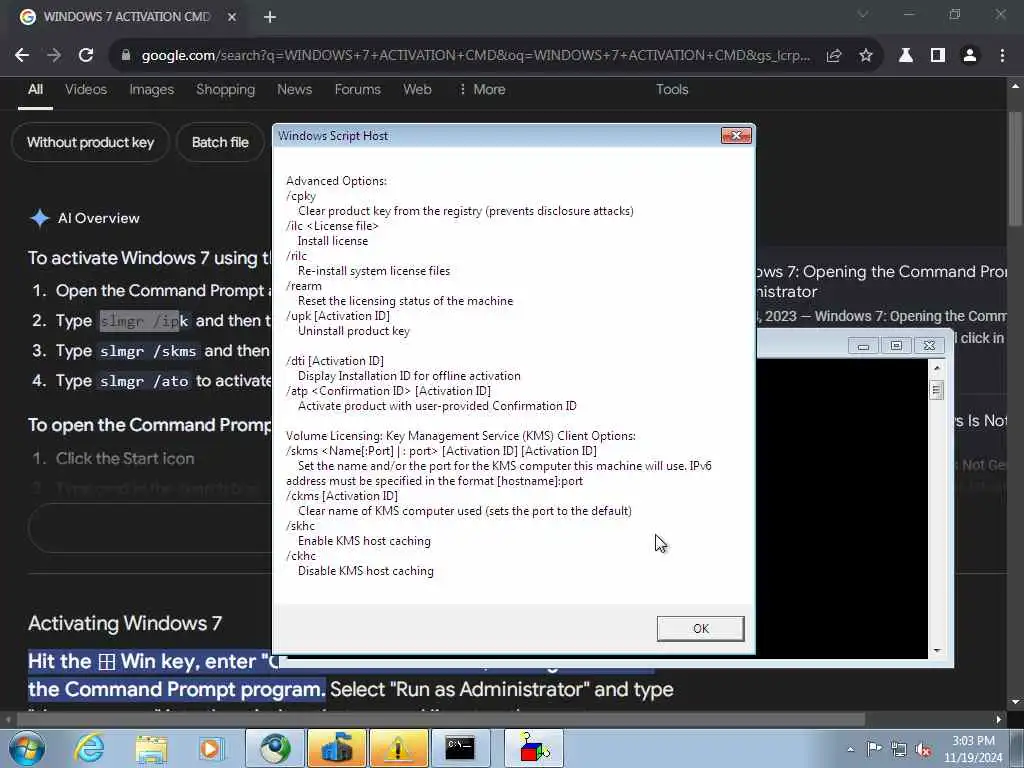Open the Chrome profile menu
The height and width of the screenshot is (768, 1024).
click(x=970, y=56)
